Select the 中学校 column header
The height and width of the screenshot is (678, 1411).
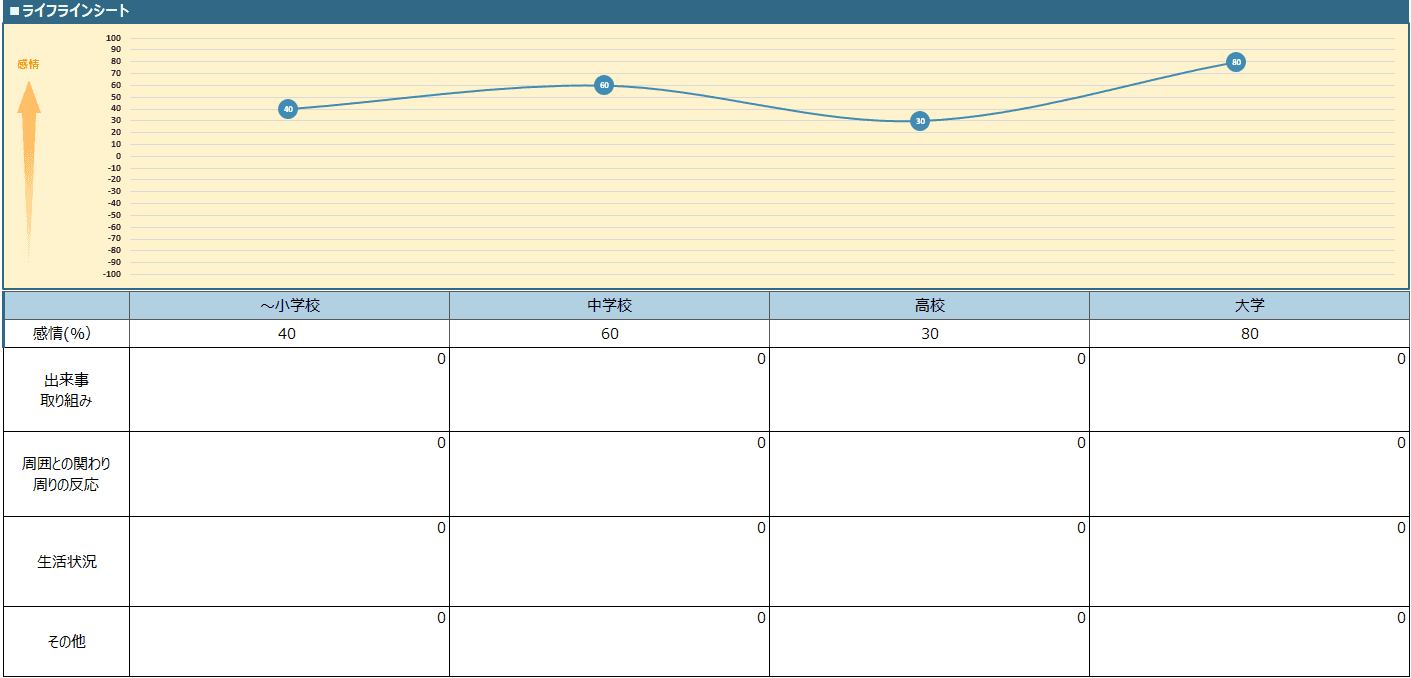(x=609, y=306)
